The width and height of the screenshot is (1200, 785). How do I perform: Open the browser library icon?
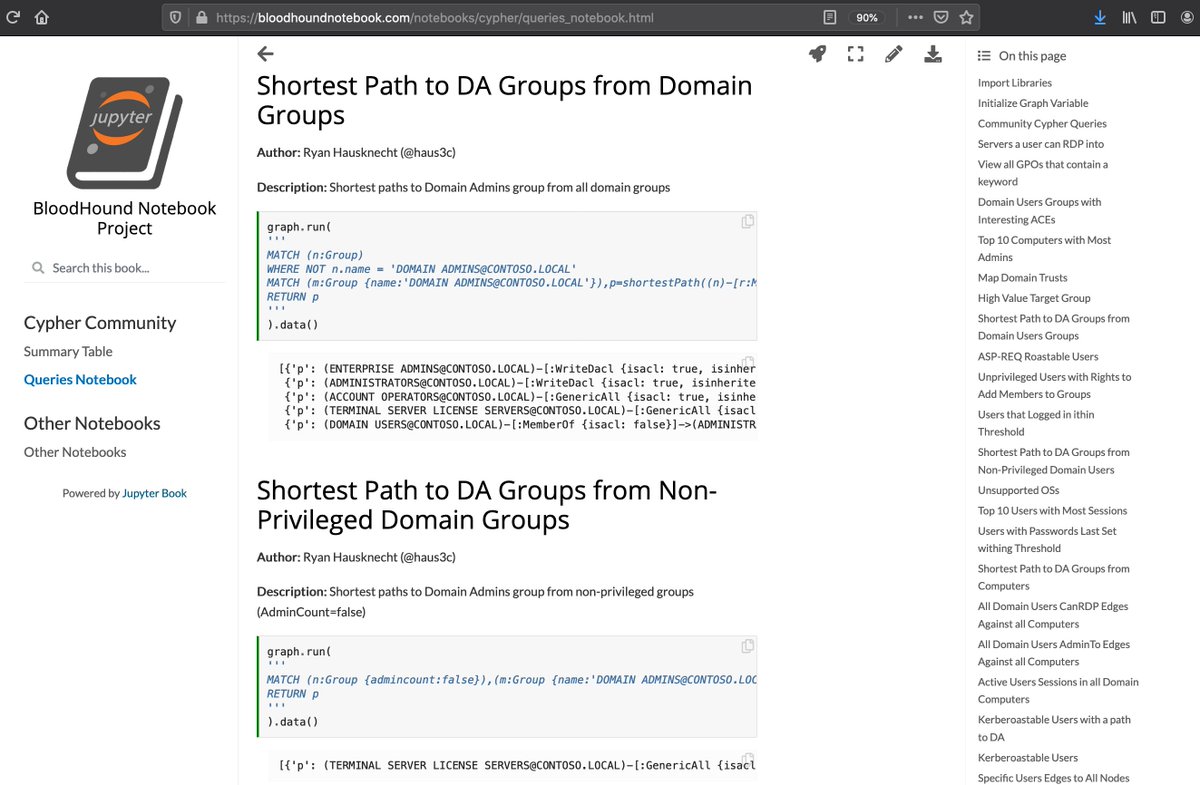tap(1129, 17)
